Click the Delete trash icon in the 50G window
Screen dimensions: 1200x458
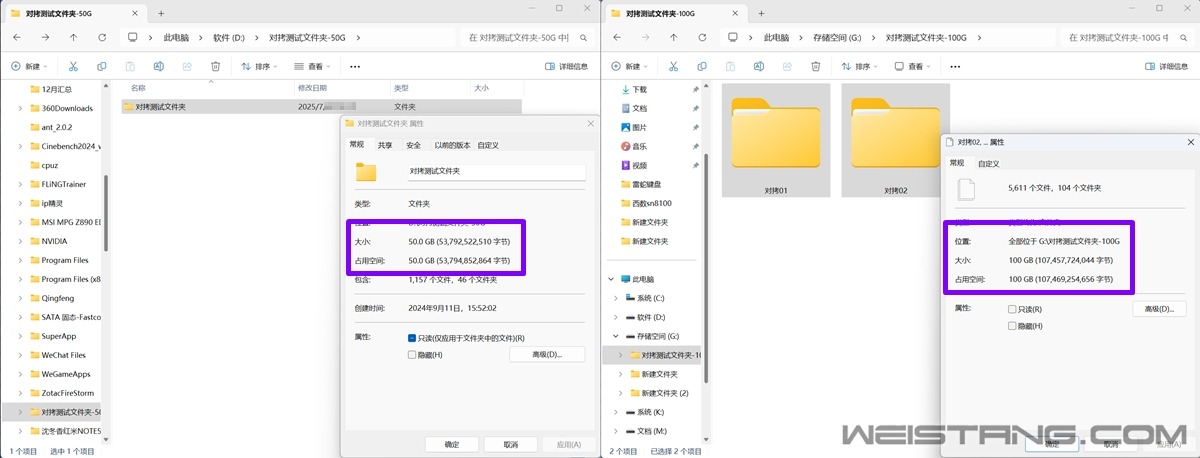coord(215,67)
